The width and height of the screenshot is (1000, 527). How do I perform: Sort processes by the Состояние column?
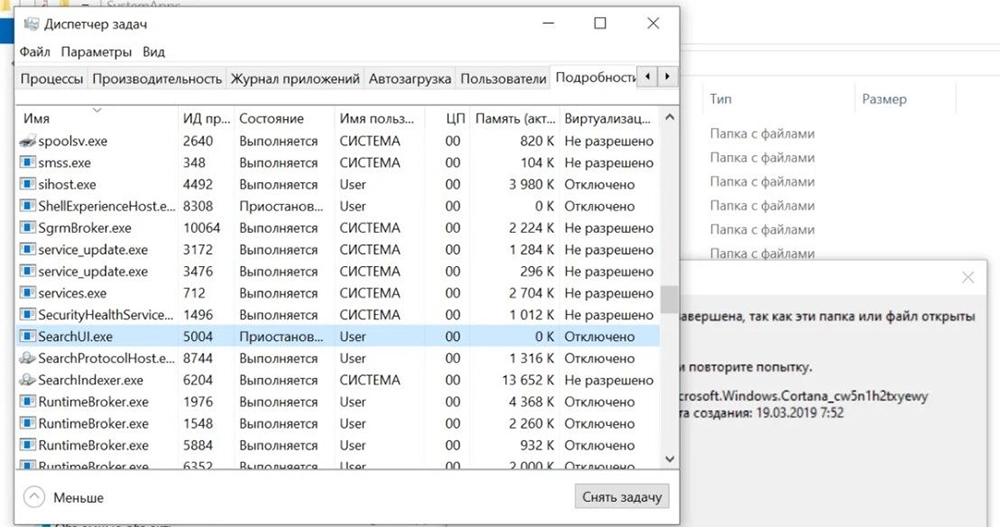271,118
